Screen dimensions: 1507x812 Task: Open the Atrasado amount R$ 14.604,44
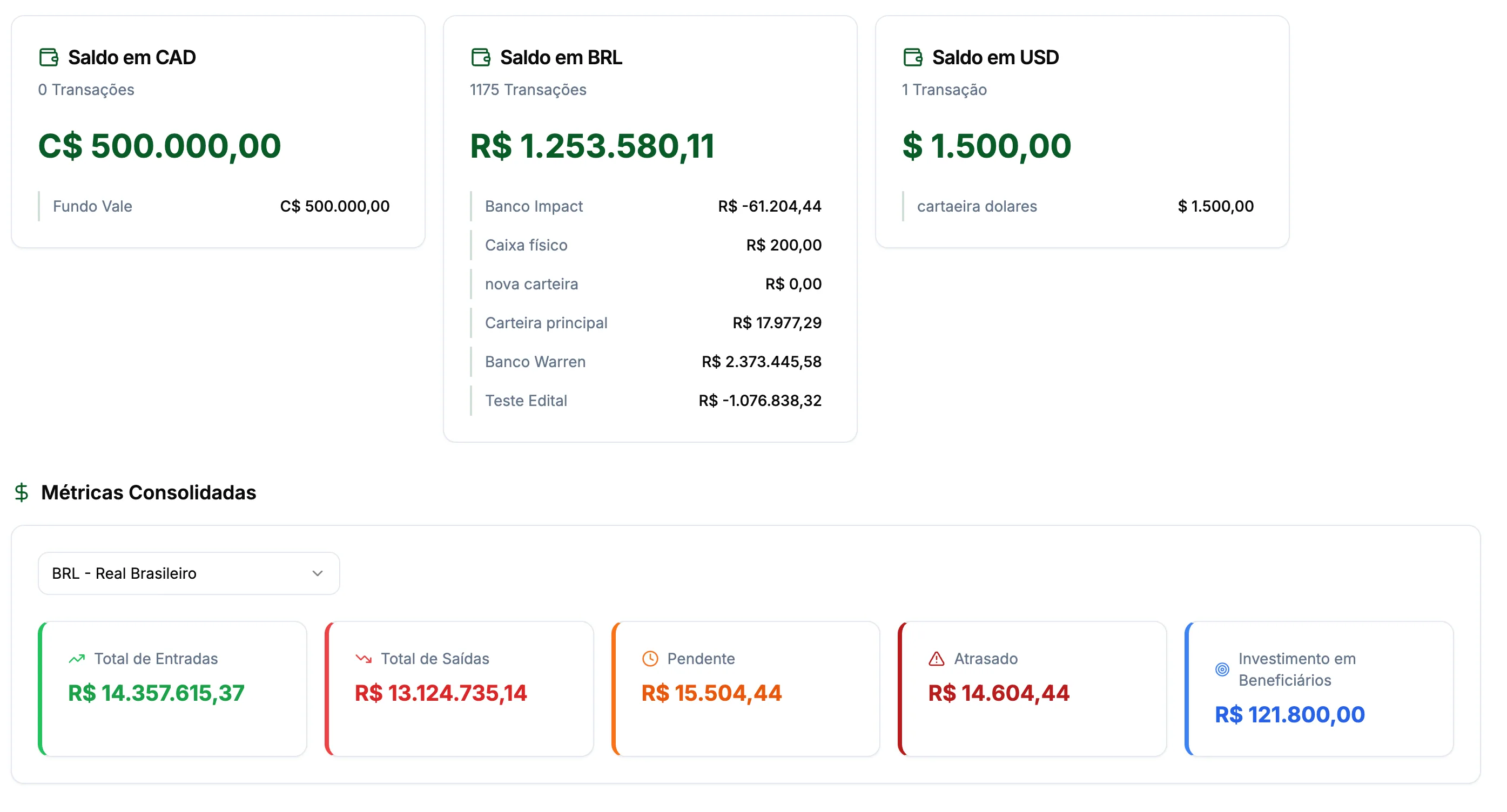(x=999, y=693)
